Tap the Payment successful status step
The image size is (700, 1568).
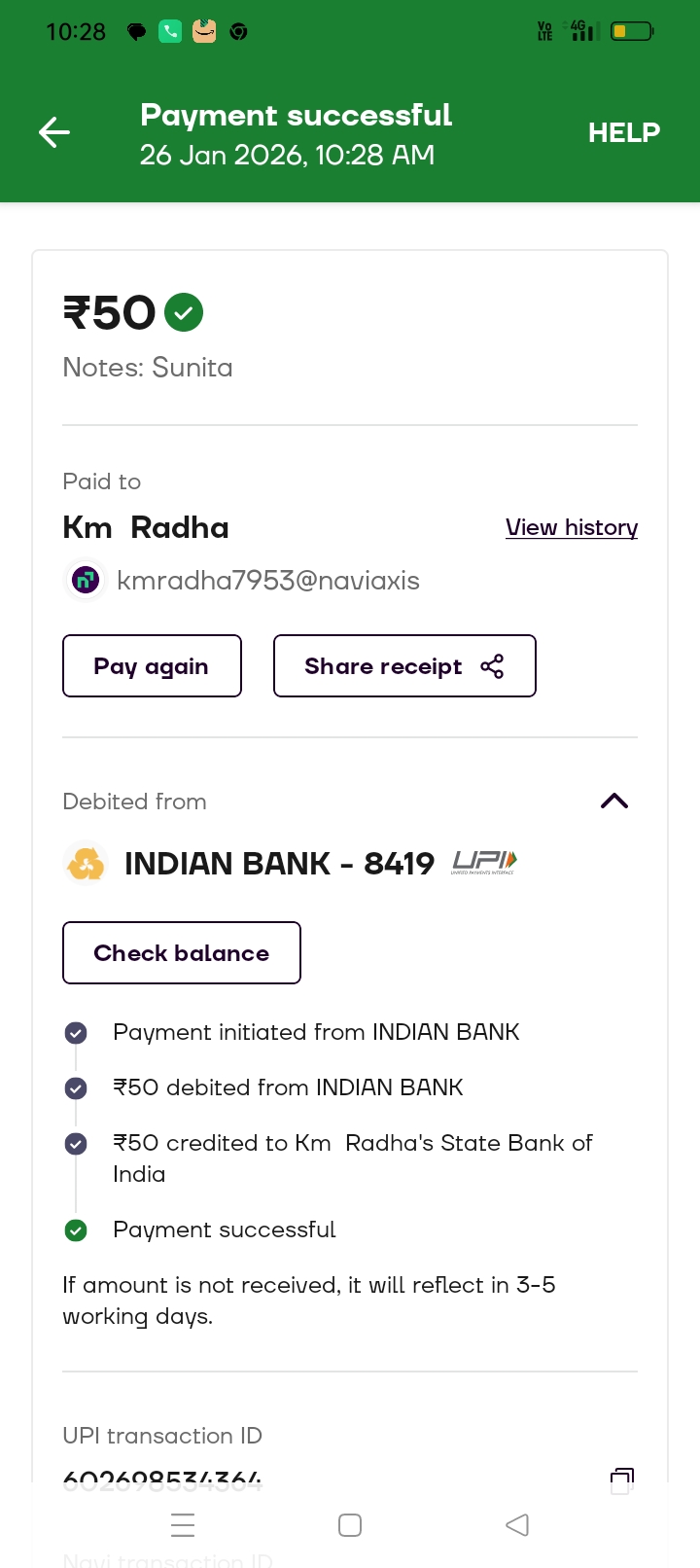coord(224,1229)
